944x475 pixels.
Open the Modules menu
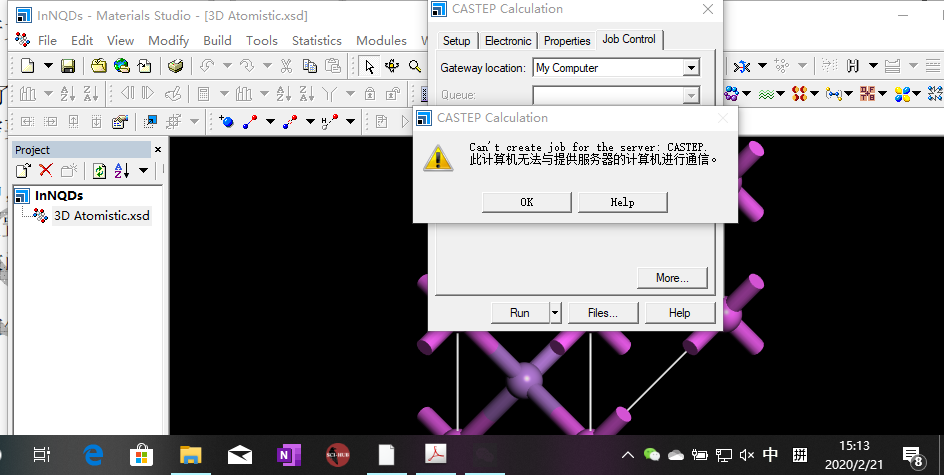coord(381,41)
